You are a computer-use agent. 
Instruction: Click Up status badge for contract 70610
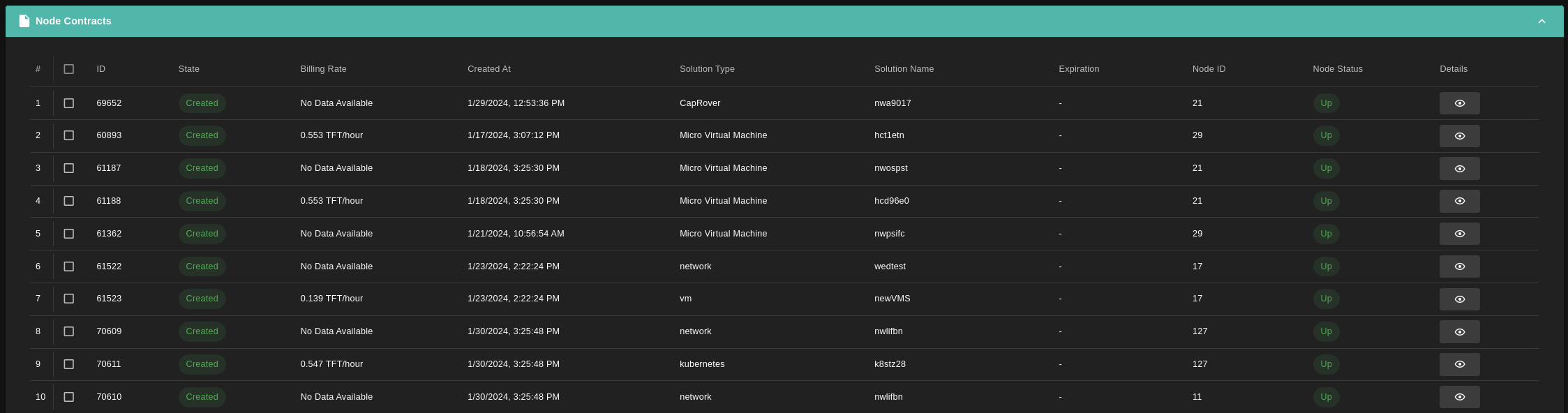tap(1325, 397)
